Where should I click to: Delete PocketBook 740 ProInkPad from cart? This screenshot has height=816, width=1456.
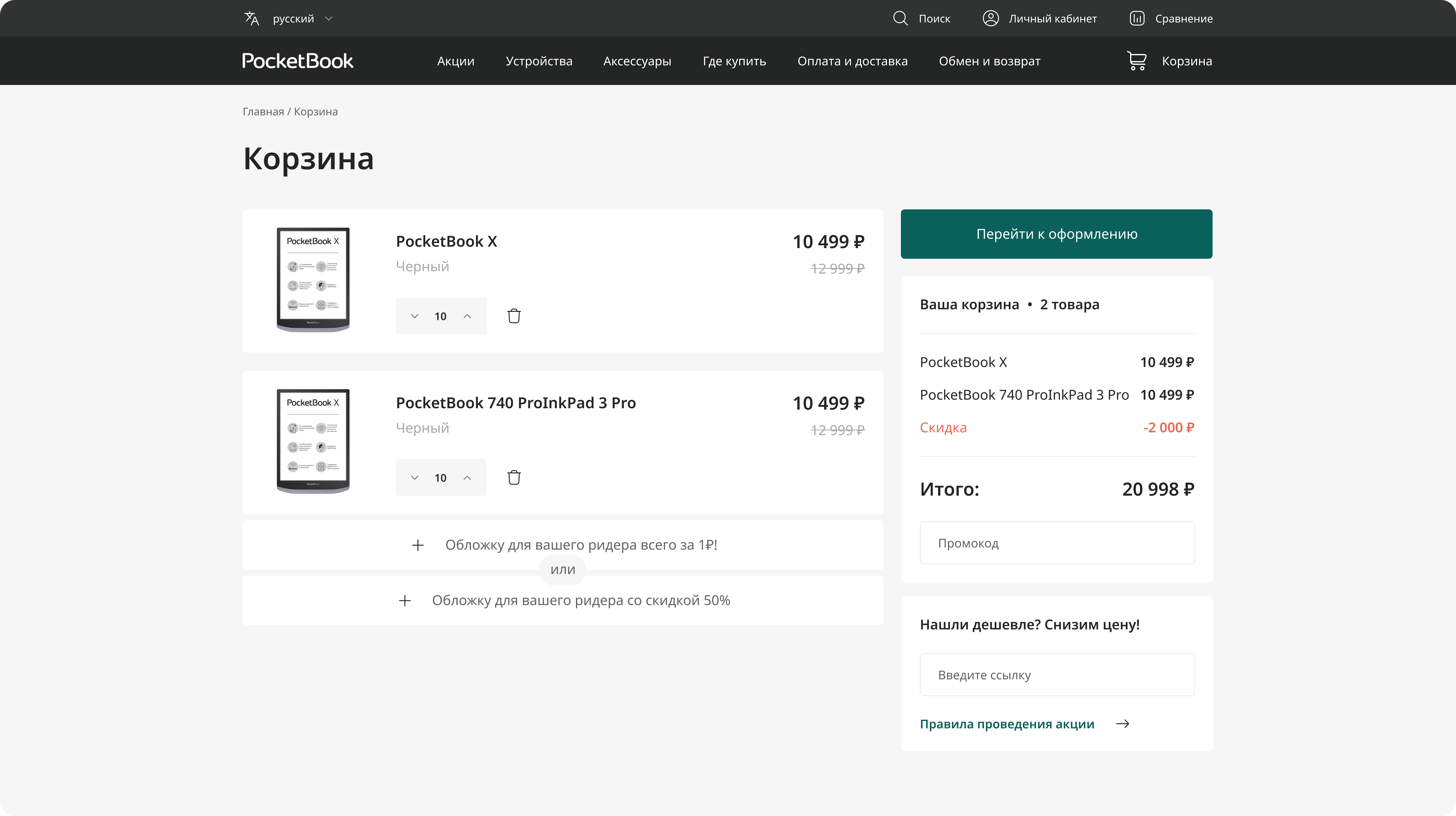(x=514, y=478)
